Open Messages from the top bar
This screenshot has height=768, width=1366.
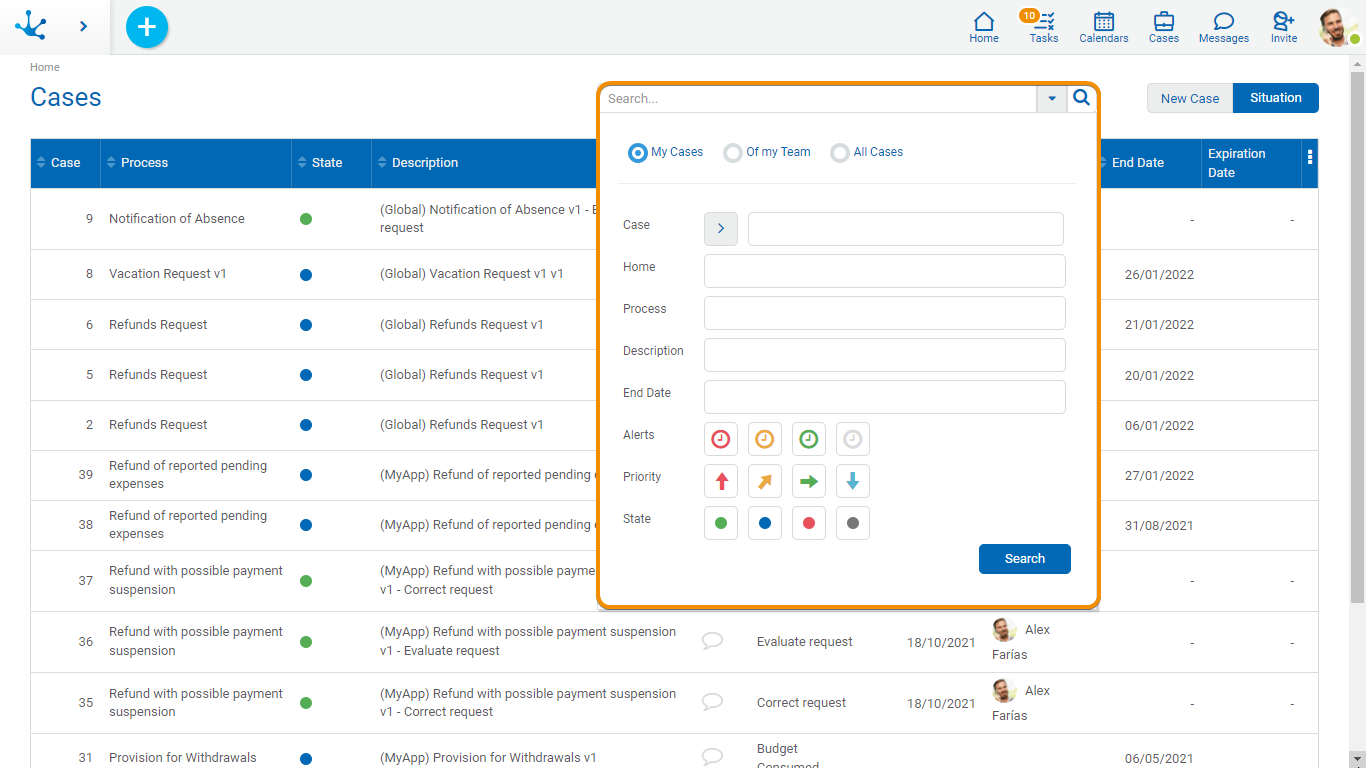(1223, 27)
